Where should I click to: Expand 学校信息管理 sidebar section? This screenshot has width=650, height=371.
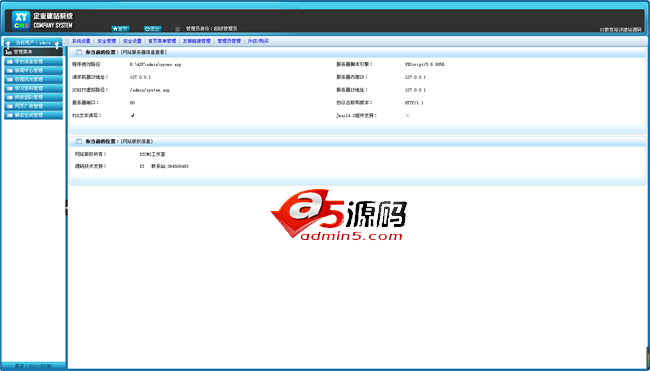point(33,61)
